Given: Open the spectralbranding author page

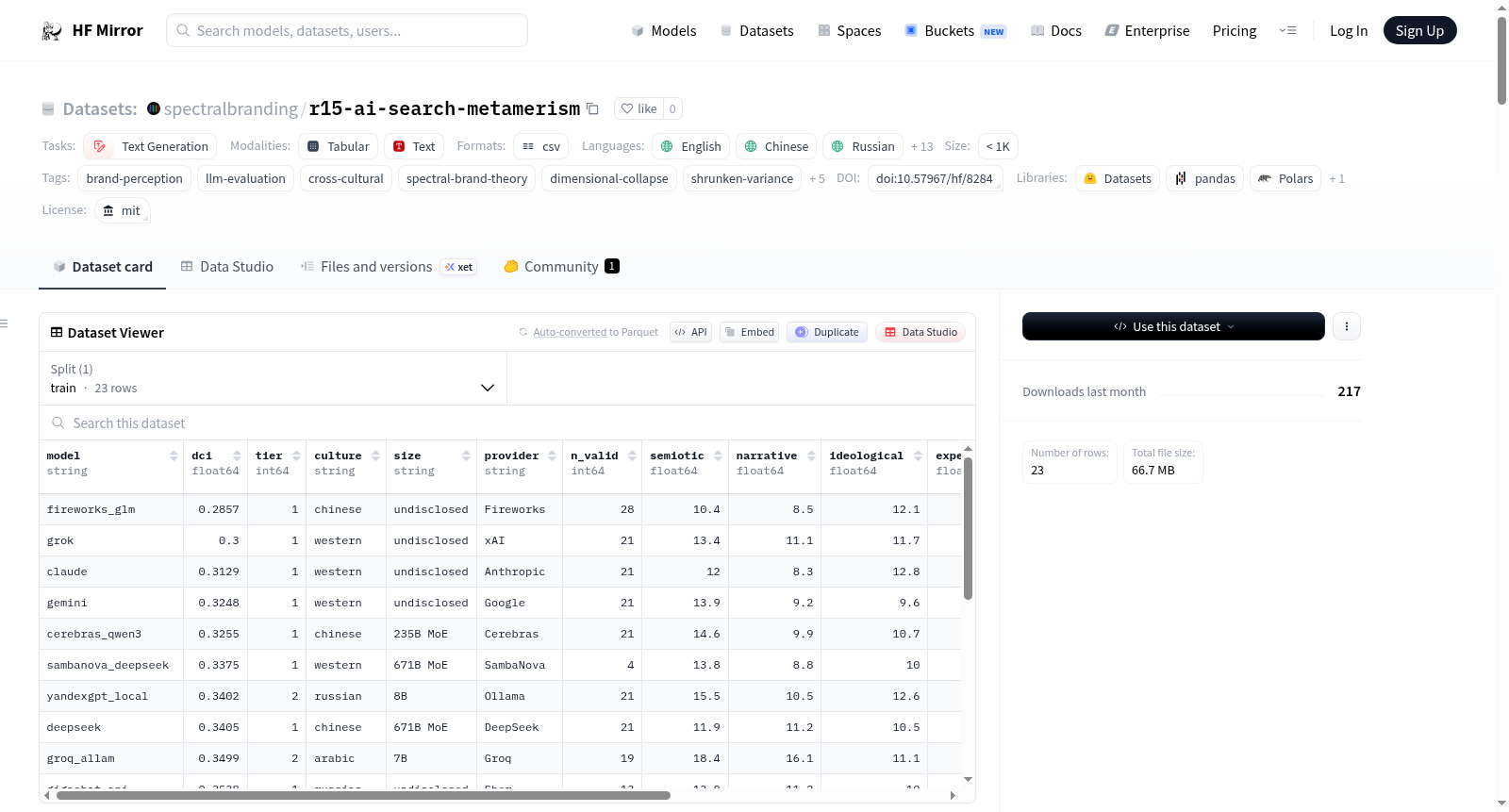Looking at the screenshot, I should (x=231, y=108).
